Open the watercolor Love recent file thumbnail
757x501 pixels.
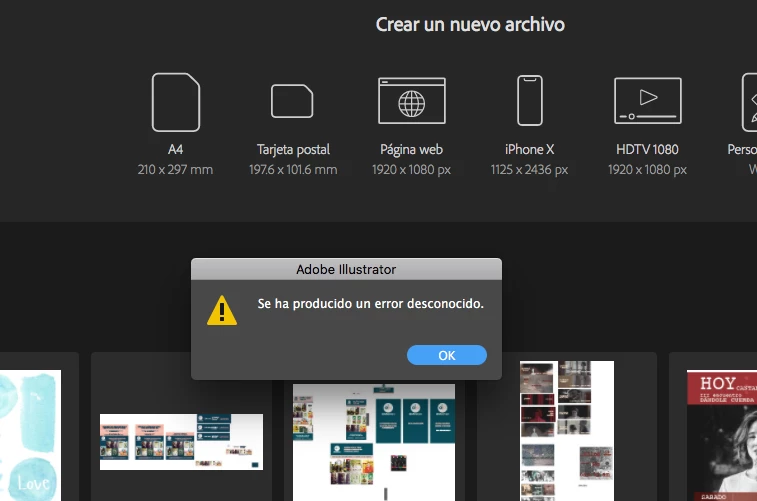pos(30,435)
